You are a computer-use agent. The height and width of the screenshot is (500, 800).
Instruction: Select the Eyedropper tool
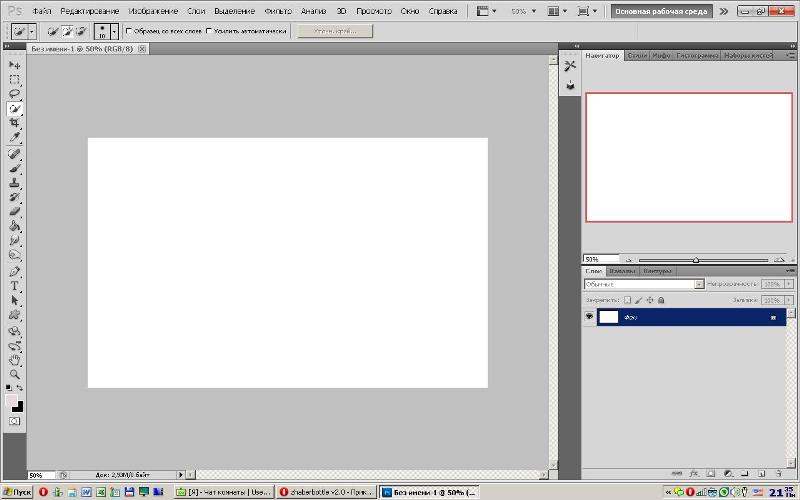[x=14, y=137]
